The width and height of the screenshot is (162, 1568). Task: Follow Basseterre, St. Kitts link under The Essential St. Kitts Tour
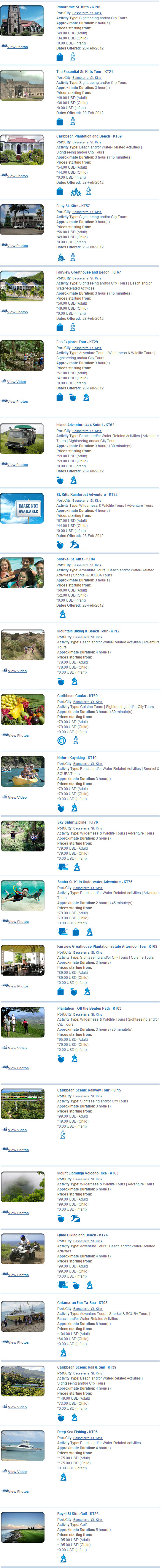pyautogui.click(x=87, y=78)
